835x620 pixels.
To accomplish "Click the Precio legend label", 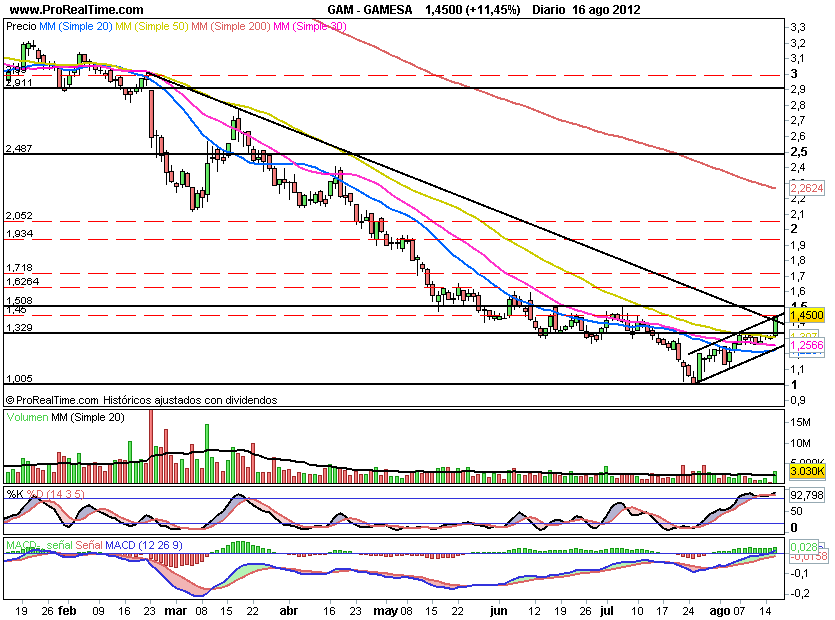I will [x=22, y=27].
